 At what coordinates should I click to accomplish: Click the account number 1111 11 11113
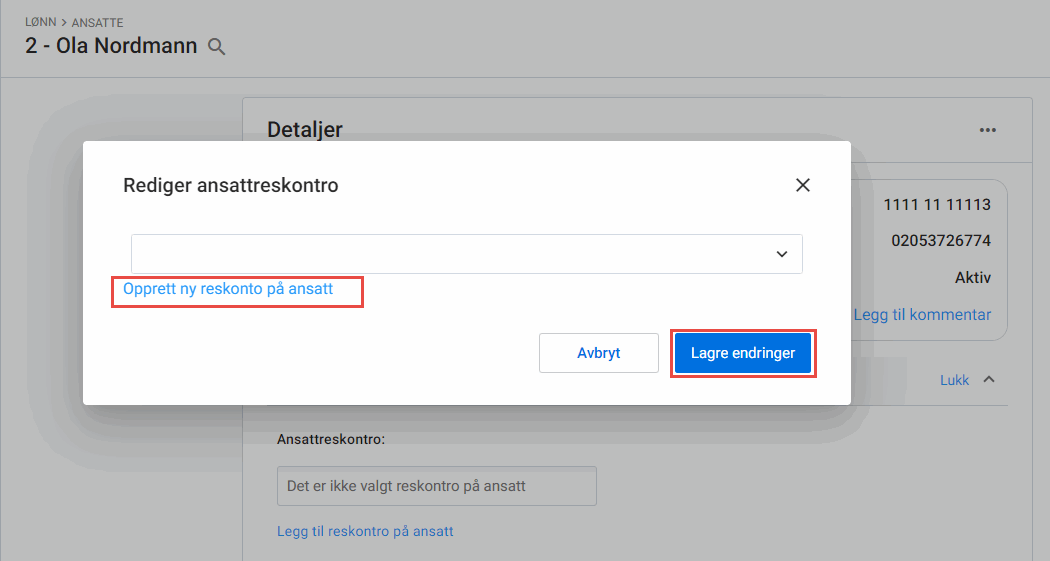(936, 205)
